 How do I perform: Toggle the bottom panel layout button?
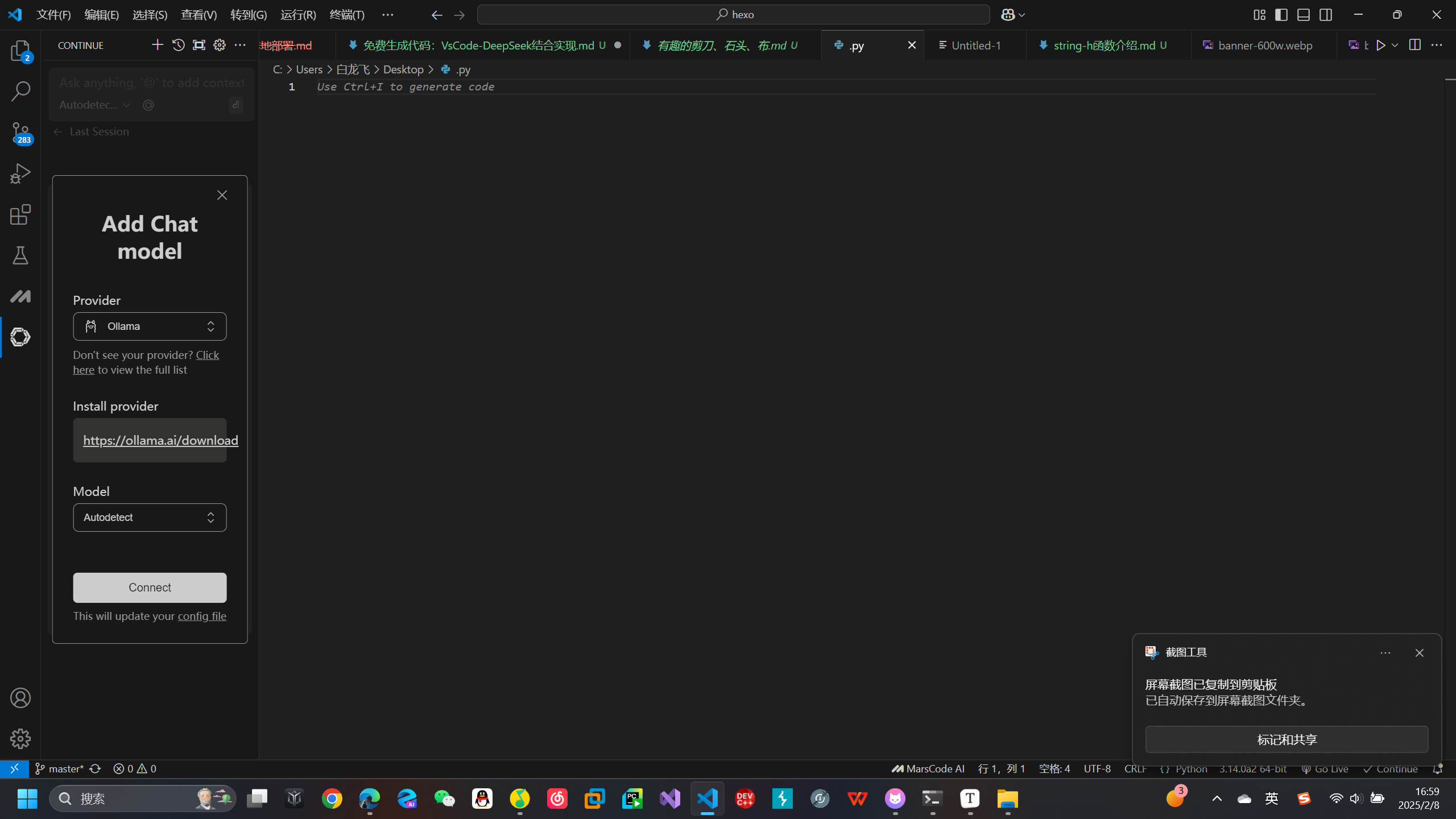[x=1304, y=15]
